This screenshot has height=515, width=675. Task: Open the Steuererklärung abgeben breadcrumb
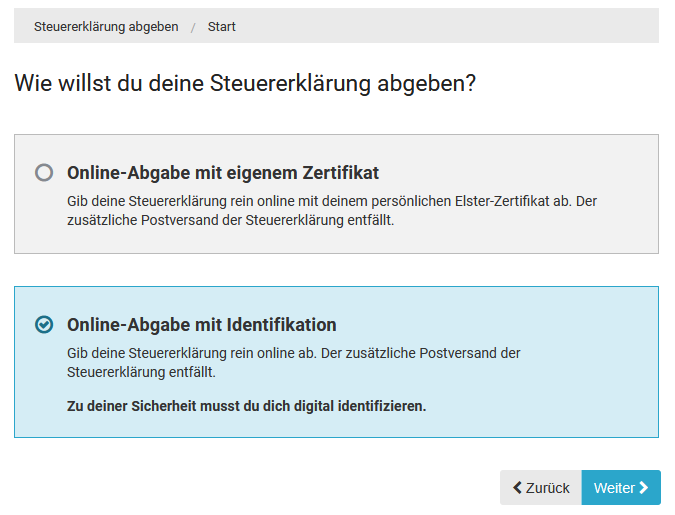106,27
